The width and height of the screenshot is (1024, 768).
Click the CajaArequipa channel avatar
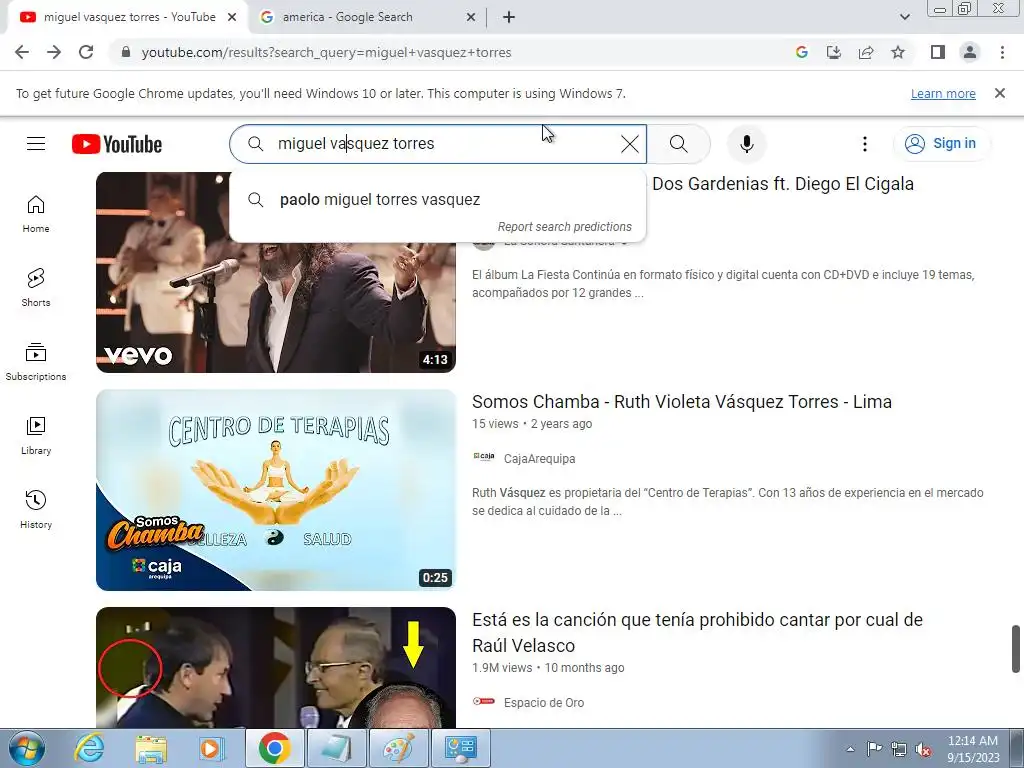click(484, 458)
